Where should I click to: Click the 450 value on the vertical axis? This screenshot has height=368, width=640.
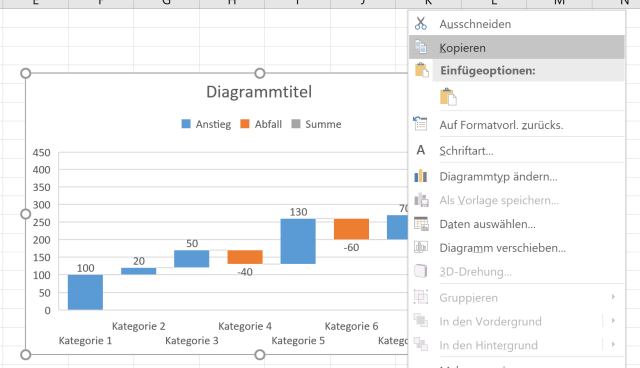tap(42, 153)
